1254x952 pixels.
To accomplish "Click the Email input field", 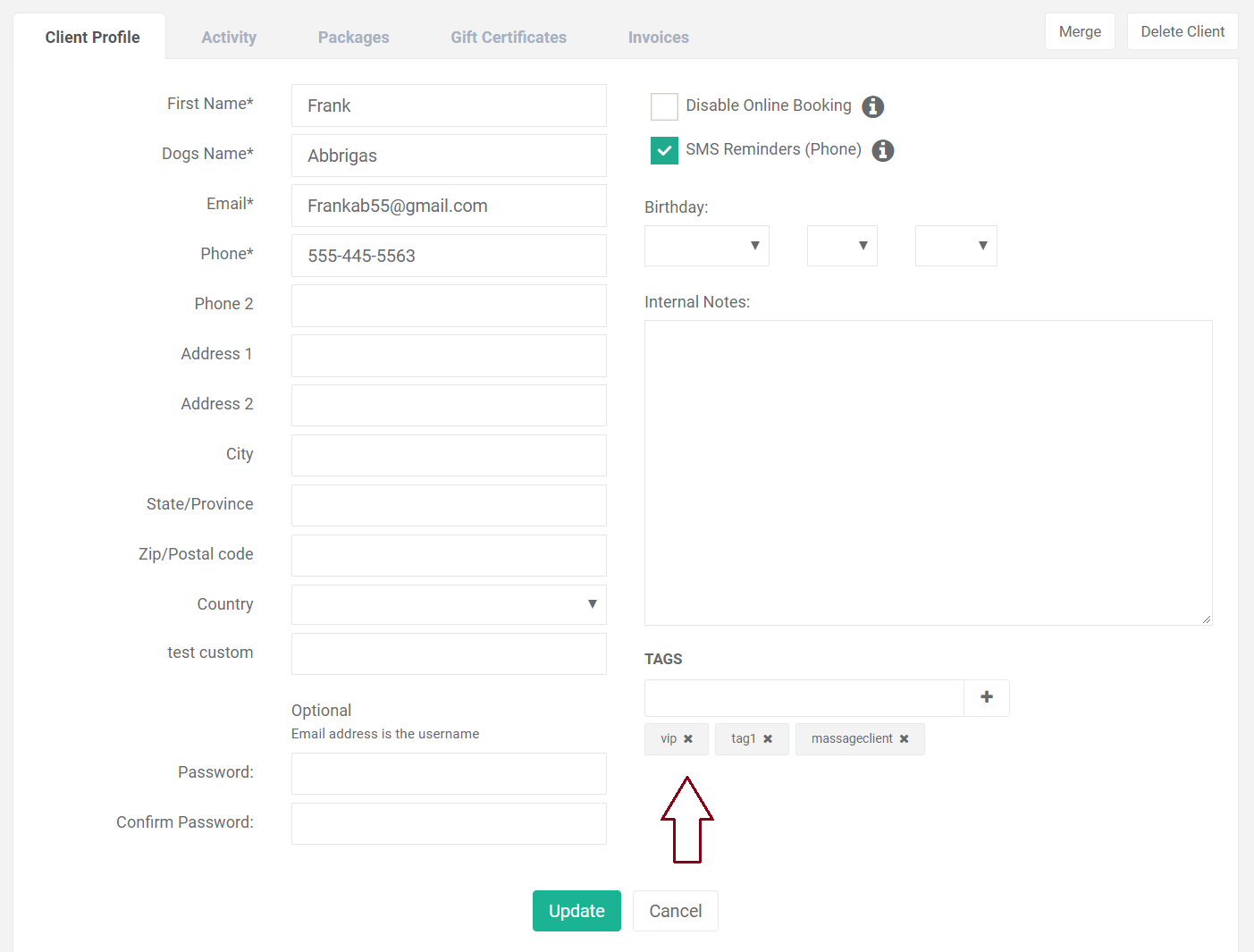I will (449, 206).
